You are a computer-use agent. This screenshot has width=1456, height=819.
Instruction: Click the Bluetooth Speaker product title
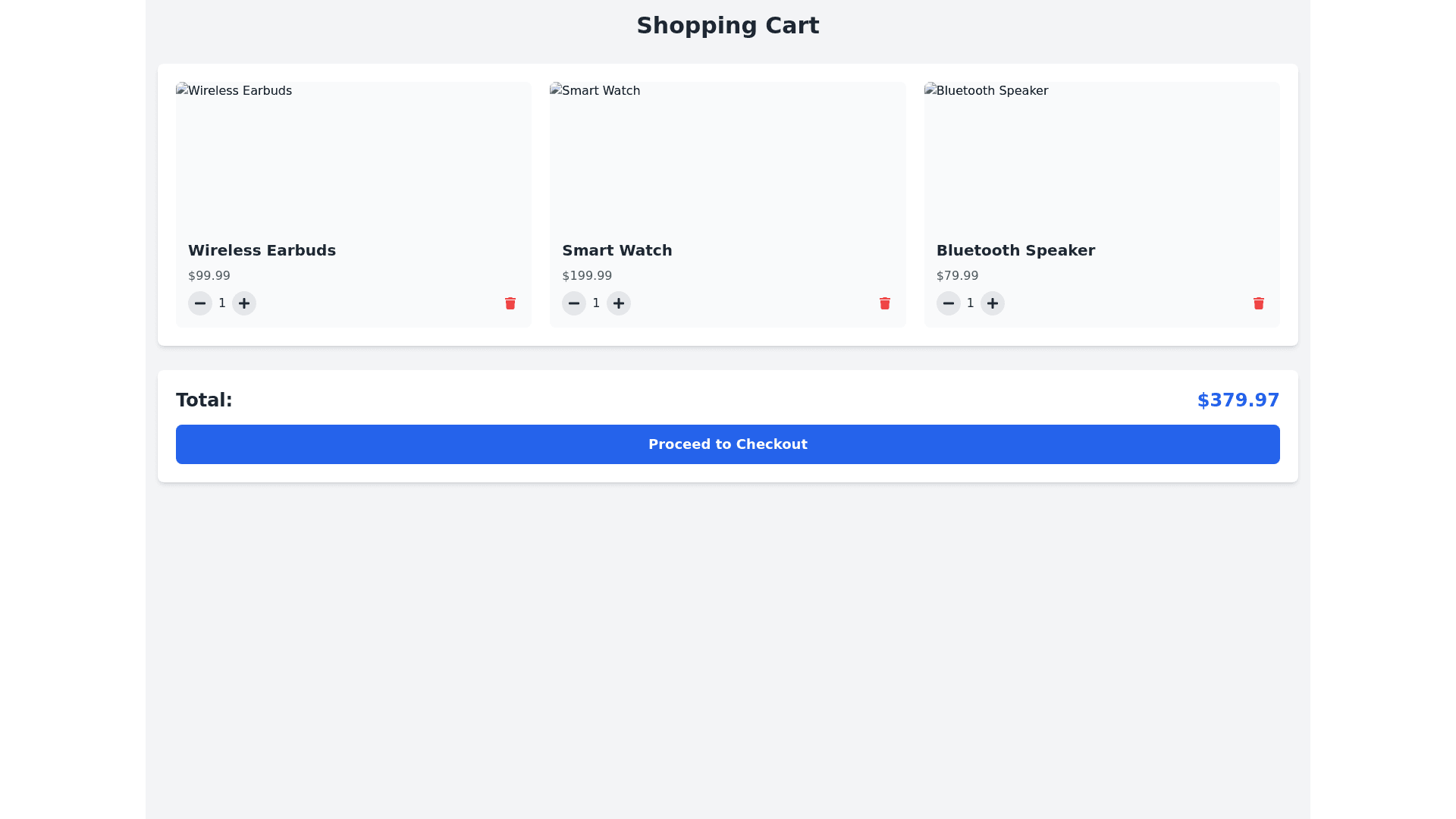[x=1015, y=250]
